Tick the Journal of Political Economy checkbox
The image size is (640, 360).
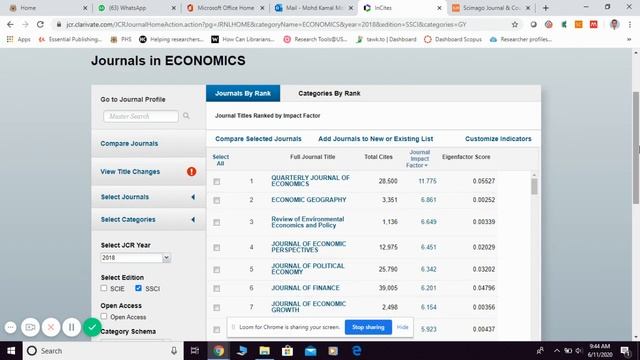217,270
